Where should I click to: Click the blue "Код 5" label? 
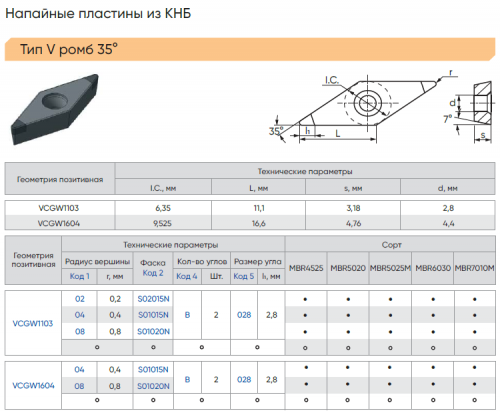point(244,276)
